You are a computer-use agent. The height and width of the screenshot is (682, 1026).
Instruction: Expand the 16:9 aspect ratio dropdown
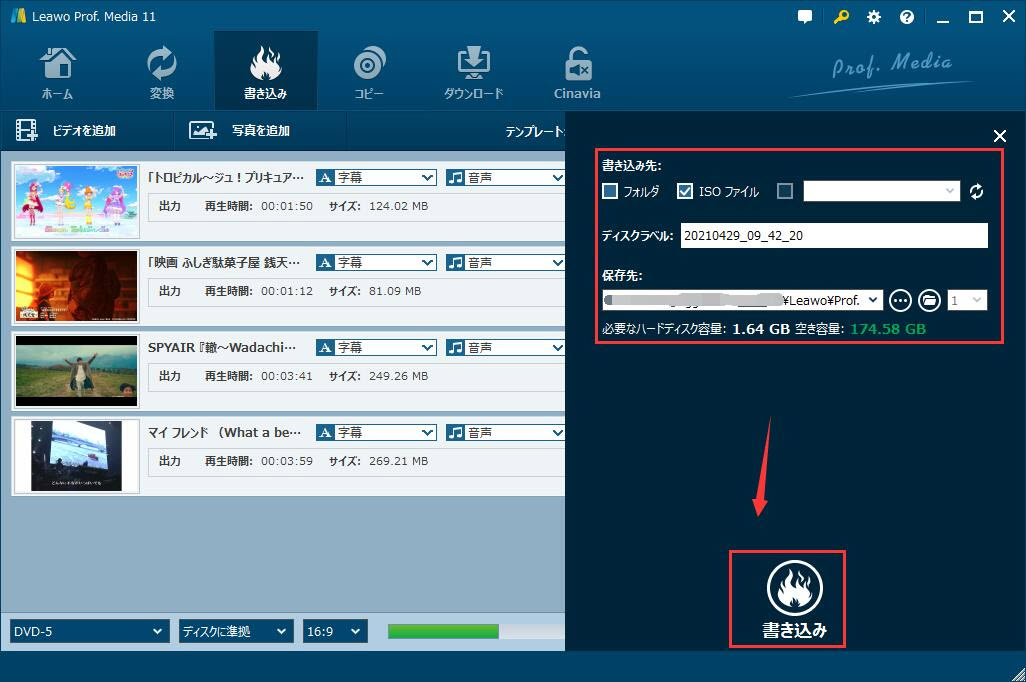[x=335, y=631]
